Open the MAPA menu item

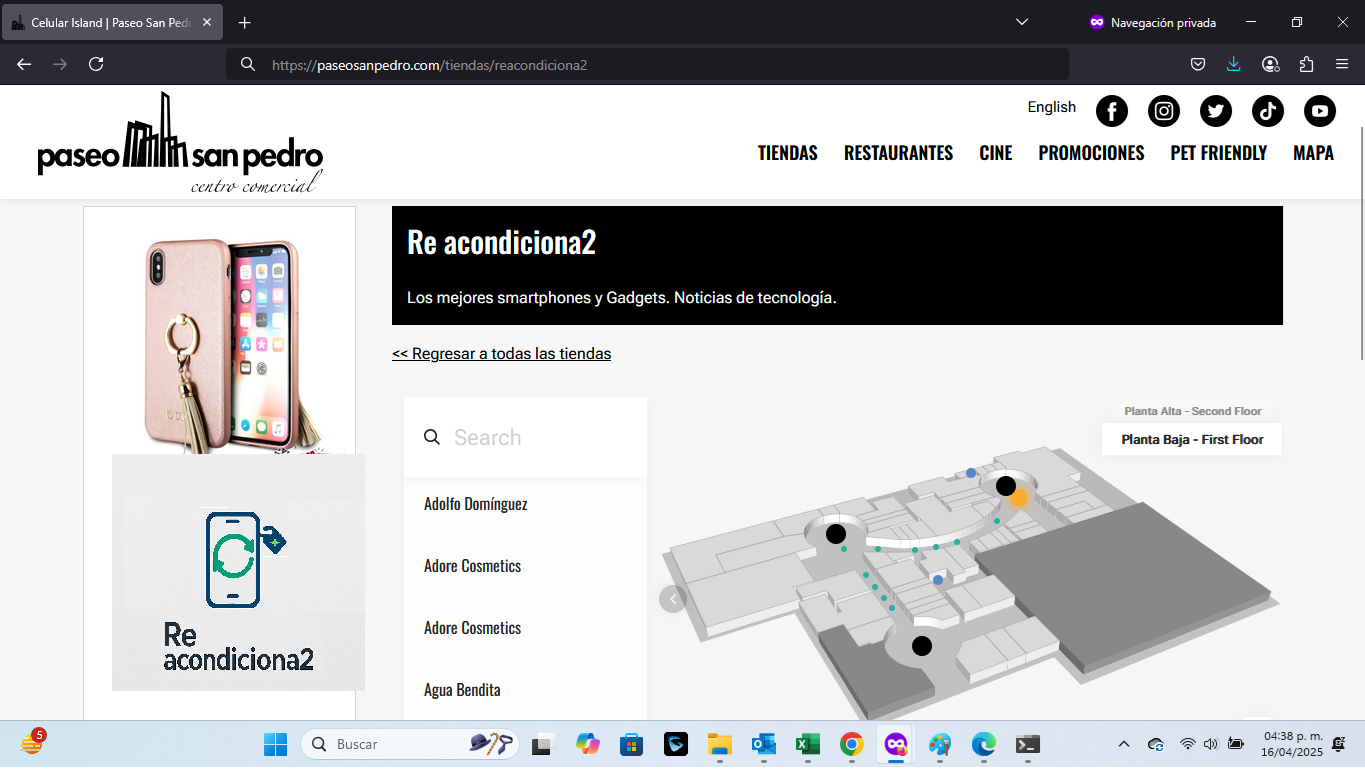1313,153
